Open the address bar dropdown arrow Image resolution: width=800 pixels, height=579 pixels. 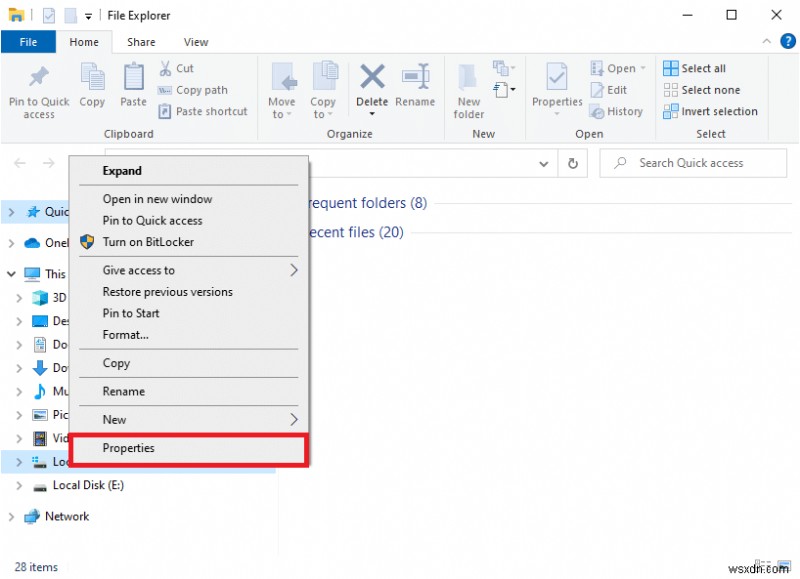(543, 163)
